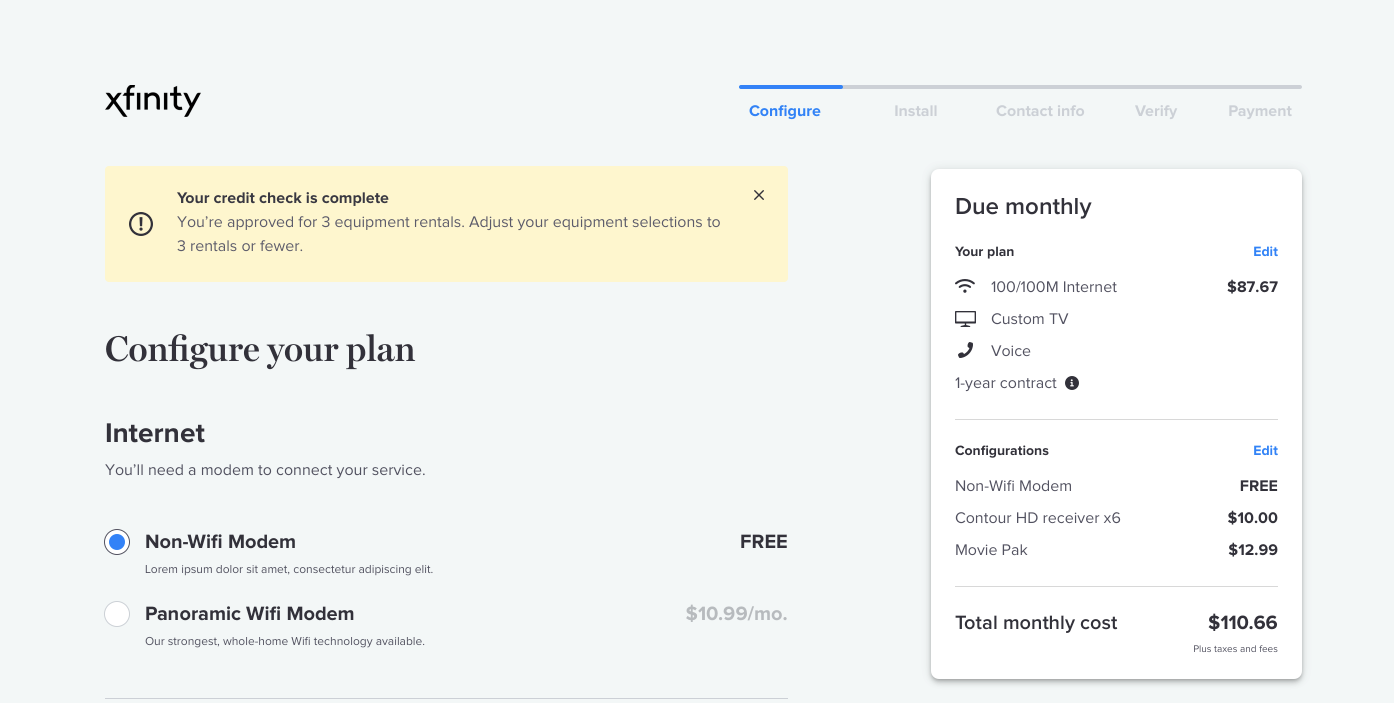Click the 1-year contract text
The width and height of the screenshot is (1394, 703).
1006,383
